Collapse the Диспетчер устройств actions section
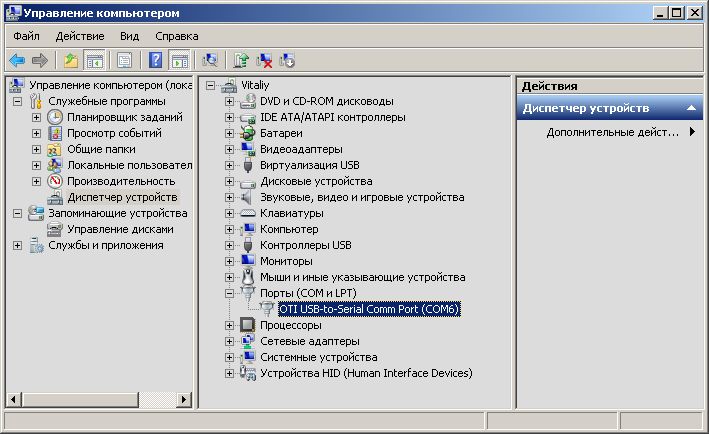709x434 pixels. [691, 108]
